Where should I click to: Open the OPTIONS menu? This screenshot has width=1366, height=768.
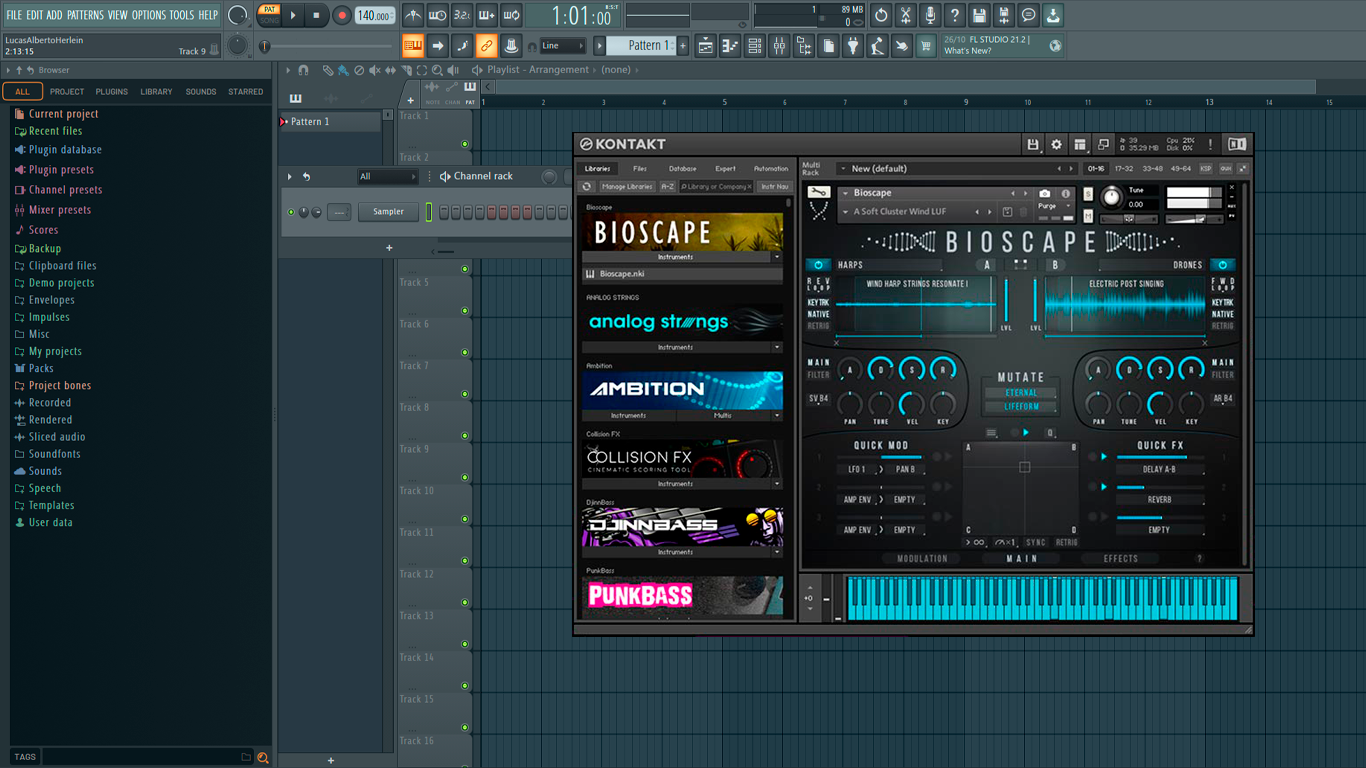(149, 15)
